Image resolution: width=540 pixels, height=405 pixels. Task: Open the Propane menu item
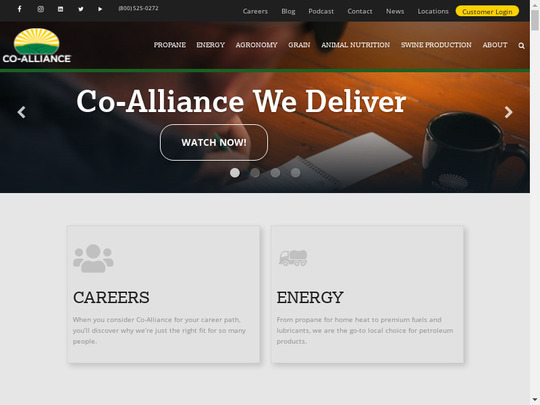tap(170, 45)
